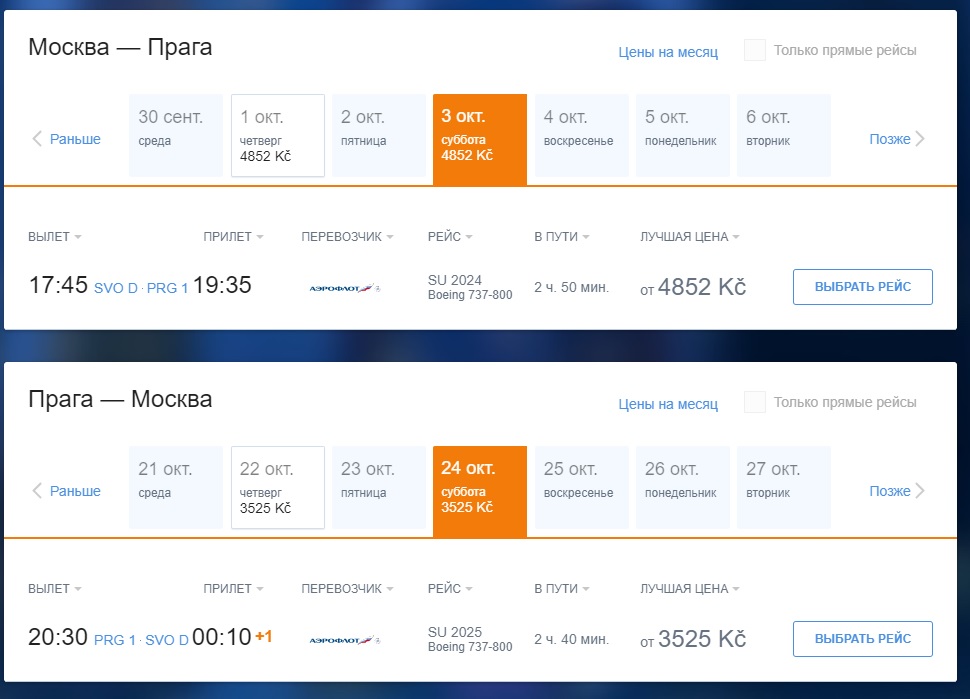Click Aeroflot logo on Moscow–Prague flight
The width and height of the screenshot is (970, 699).
345,288
